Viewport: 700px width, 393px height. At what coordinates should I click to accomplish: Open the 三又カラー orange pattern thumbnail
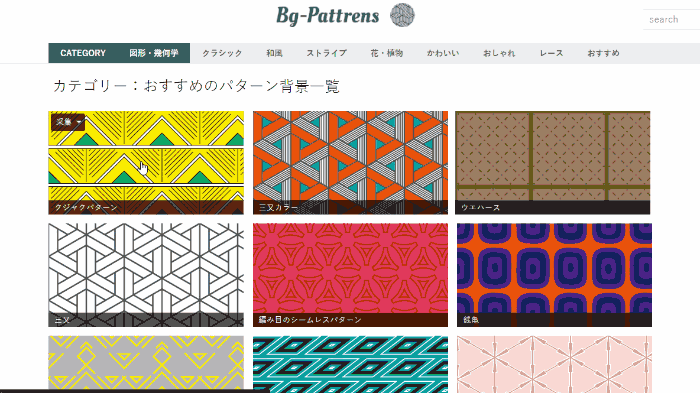[350, 163]
